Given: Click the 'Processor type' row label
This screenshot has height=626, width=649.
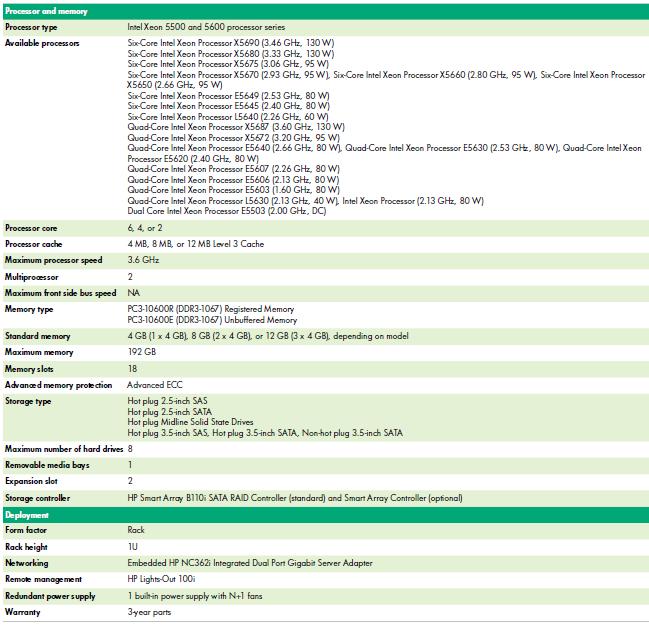Looking at the screenshot, I should 31,27.
